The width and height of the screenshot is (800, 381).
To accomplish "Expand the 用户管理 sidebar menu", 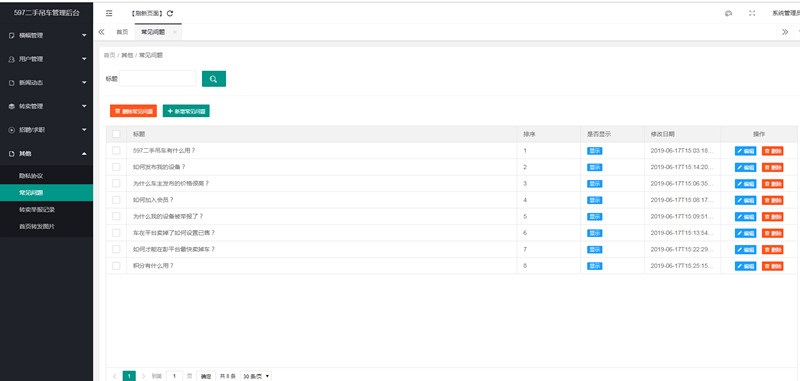I will click(x=46, y=59).
